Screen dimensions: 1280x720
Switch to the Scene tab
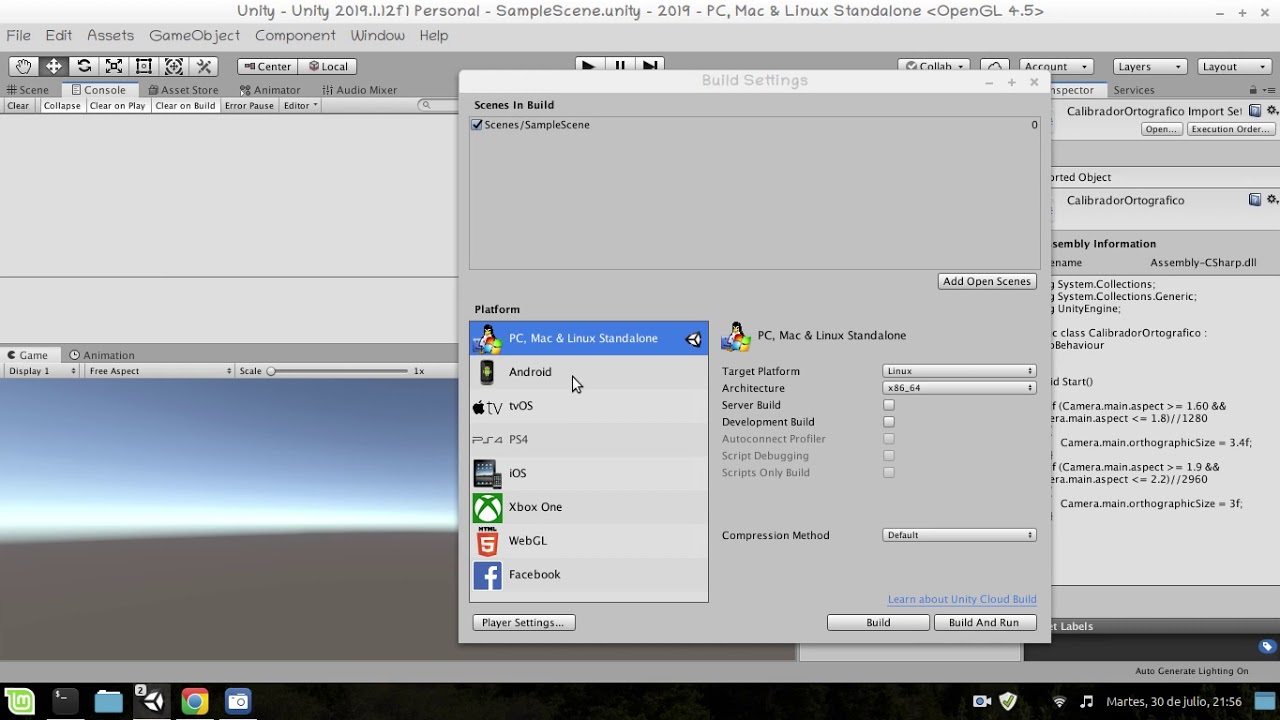pyautogui.click(x=27, y=90)
